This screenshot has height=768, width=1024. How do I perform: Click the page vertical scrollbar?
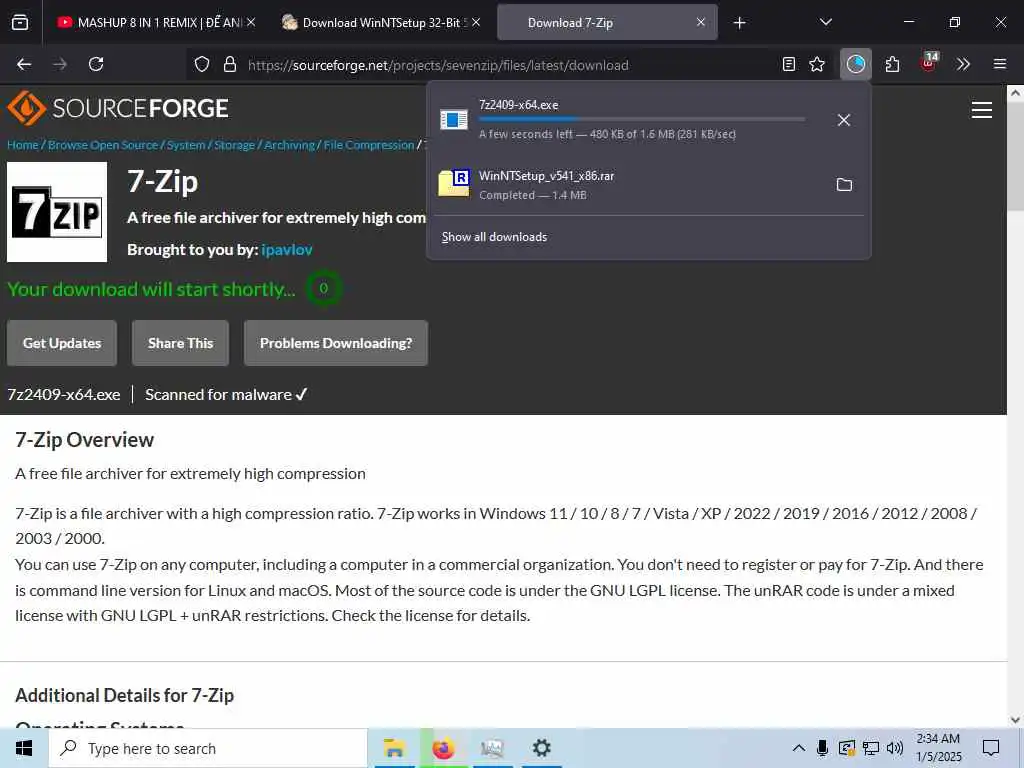click(x=1015, y=405)
